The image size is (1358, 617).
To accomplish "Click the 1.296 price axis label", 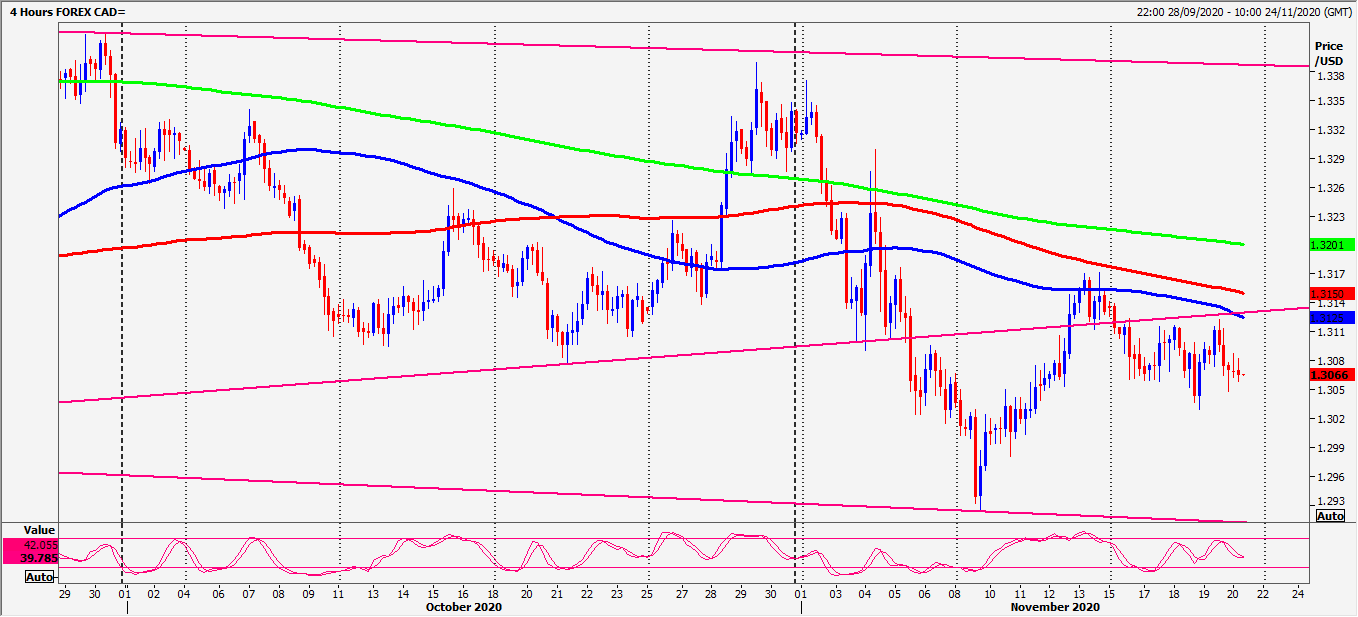I will pos(1330,478).
